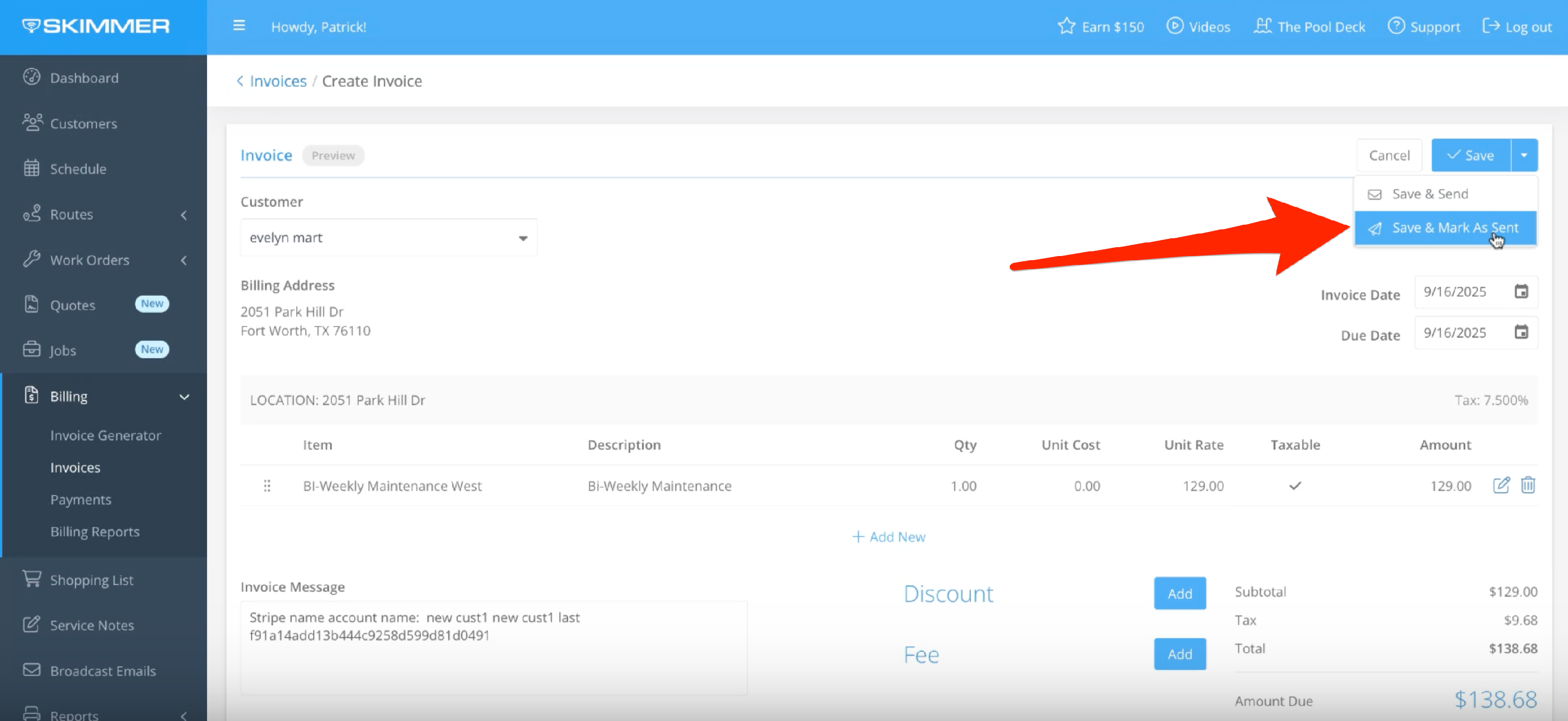The image size is (1568, 721).
Task: Open the Dashboard from the sidebar
Action: tap(84, 78)
